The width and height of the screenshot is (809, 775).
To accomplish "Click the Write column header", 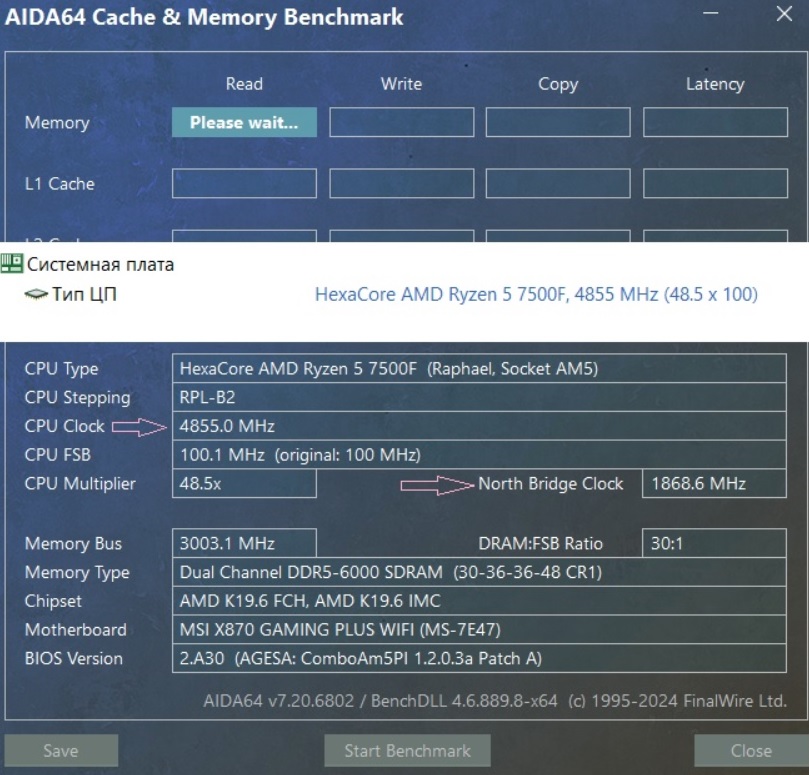I will coord(401,84).
